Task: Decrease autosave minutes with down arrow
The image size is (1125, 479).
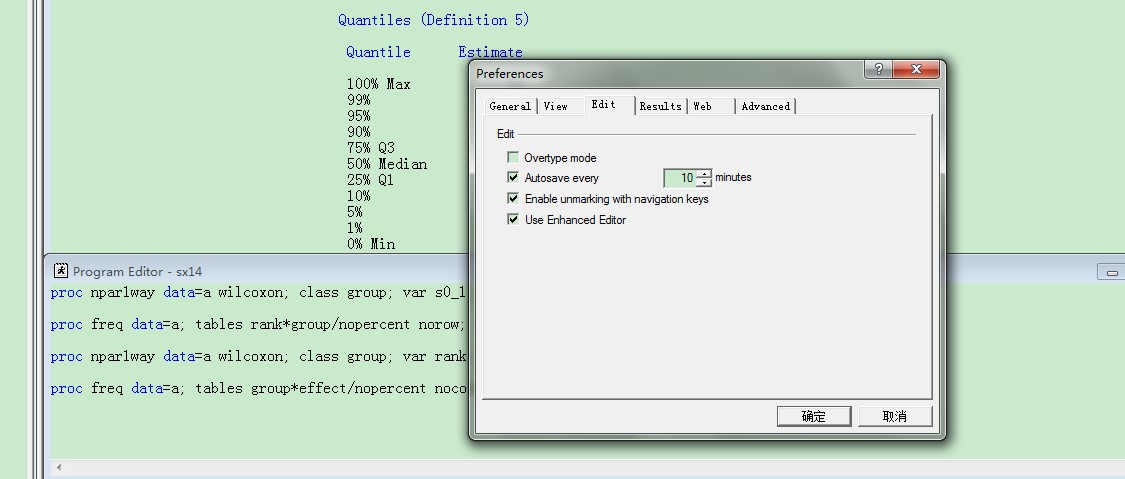Action: (704, 183)
